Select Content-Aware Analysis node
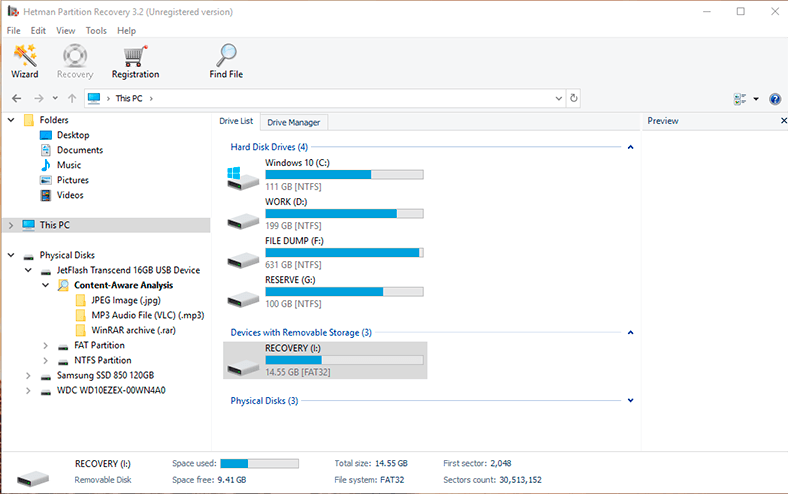 click(x=115, y=285)
